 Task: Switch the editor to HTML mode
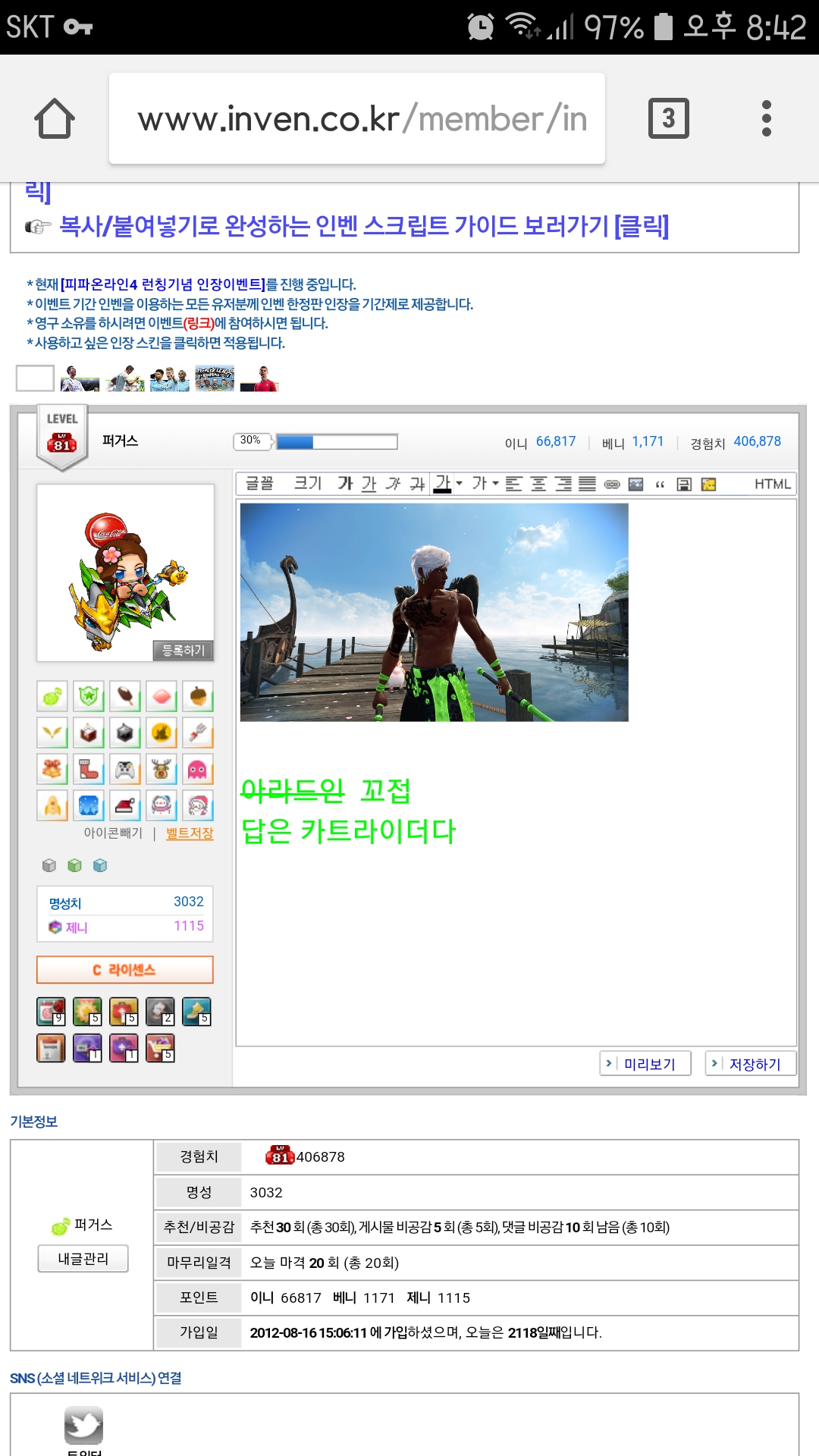tap(772, 484)
